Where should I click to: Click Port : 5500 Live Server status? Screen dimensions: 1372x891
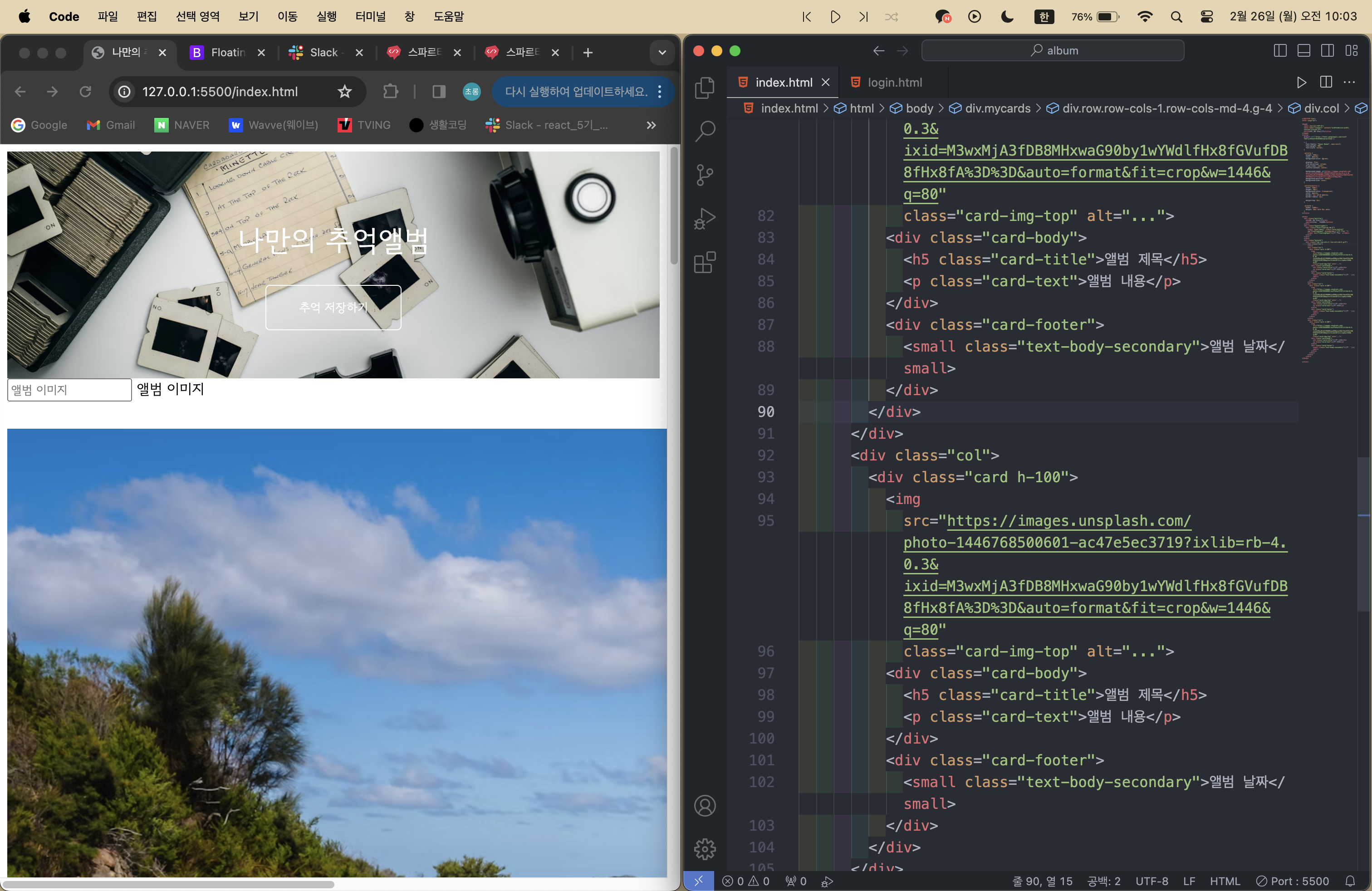1293,881
